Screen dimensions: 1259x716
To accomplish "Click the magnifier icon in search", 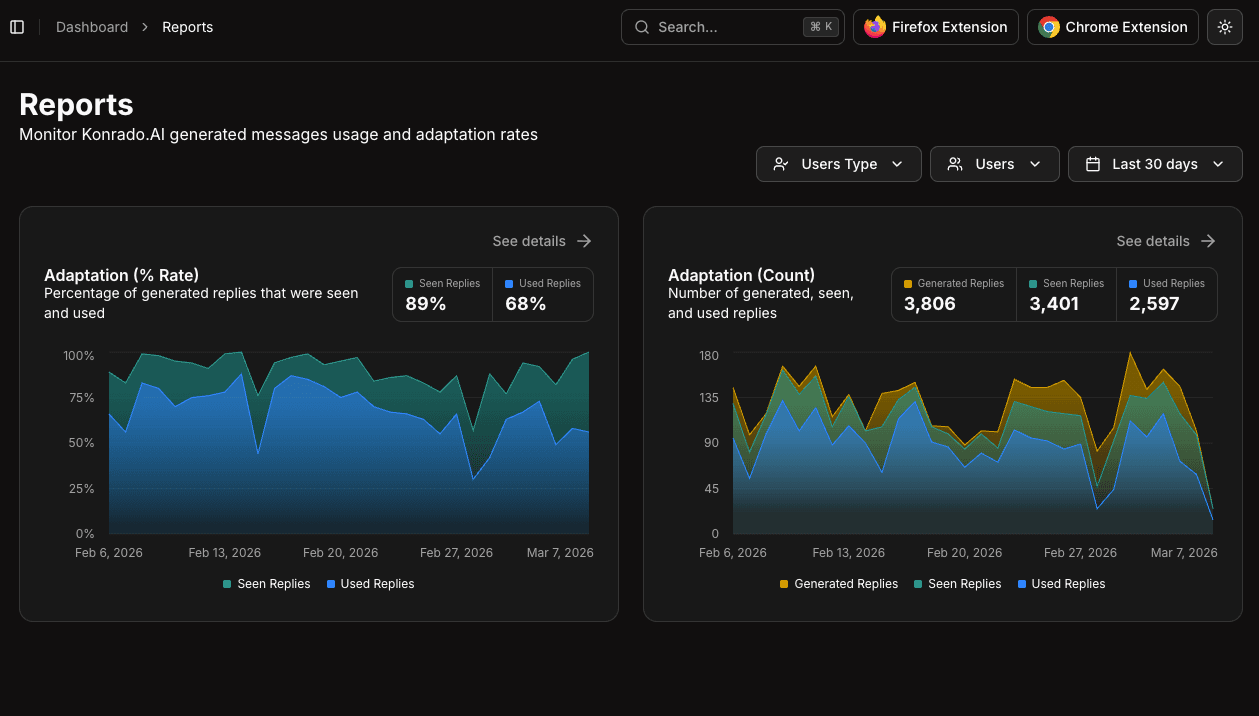I will [642, 27].
